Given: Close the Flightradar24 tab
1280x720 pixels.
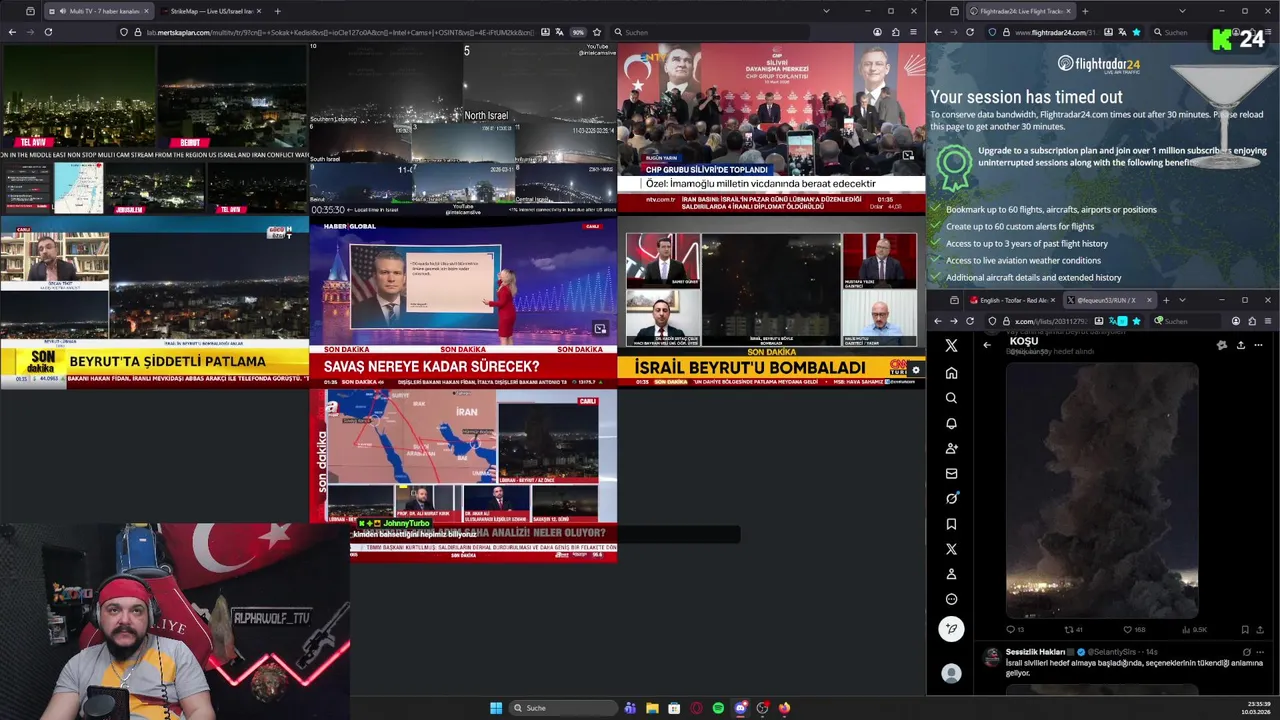Looking at the screenshot, I should click(x=1068, y=11).
